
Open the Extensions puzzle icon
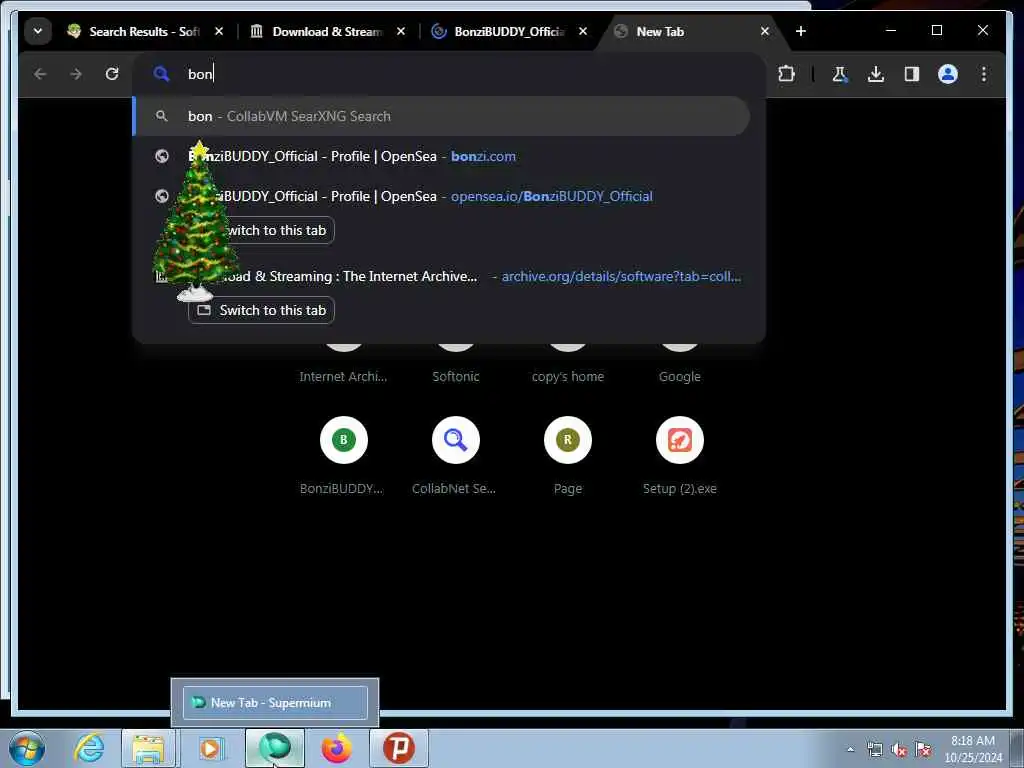[x=786, y=74]
